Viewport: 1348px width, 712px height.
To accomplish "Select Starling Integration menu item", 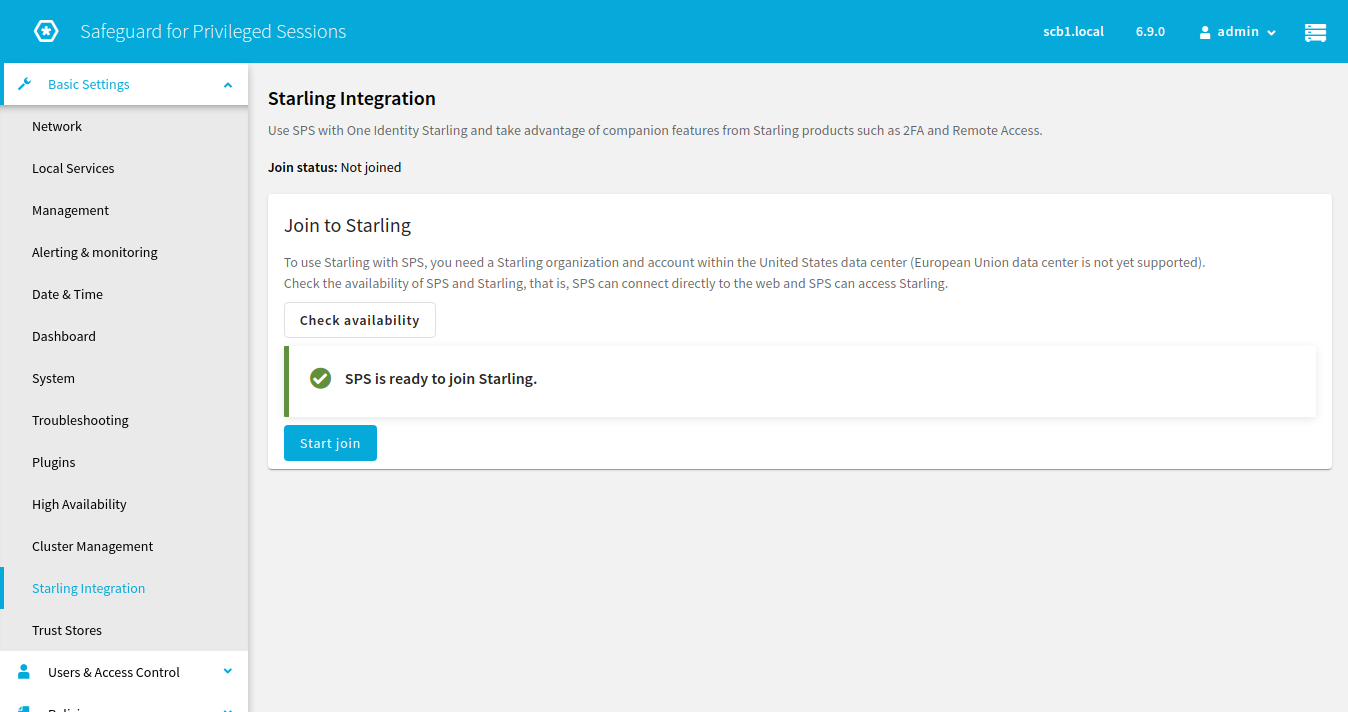I will click(124, 588).
